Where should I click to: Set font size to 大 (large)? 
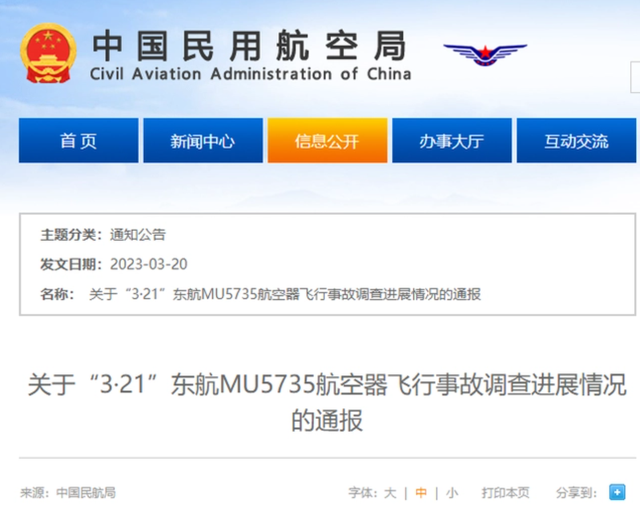(390, 493)
